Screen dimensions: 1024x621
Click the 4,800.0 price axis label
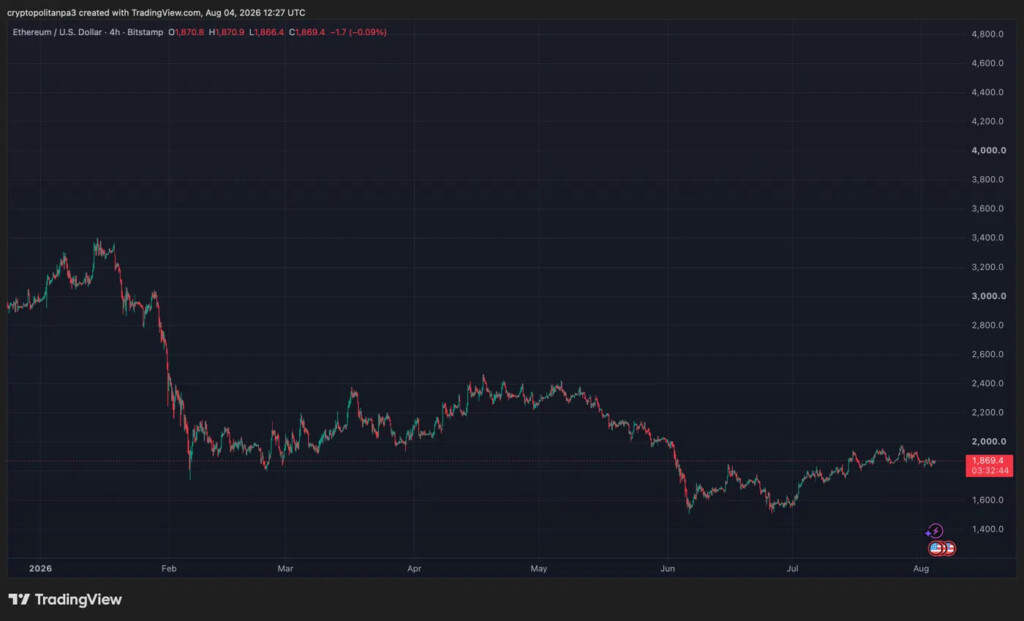point(987,34)
